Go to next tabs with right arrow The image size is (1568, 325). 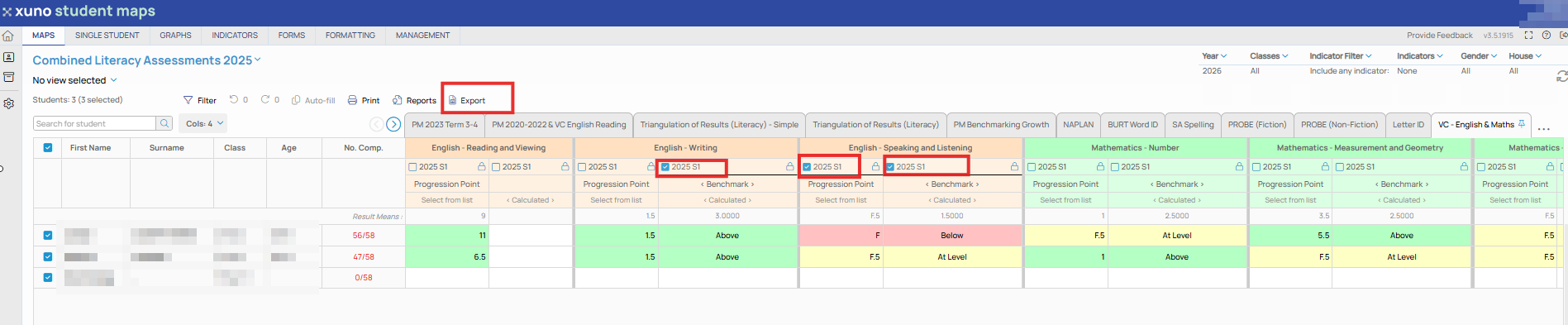[x=393, y=124]
